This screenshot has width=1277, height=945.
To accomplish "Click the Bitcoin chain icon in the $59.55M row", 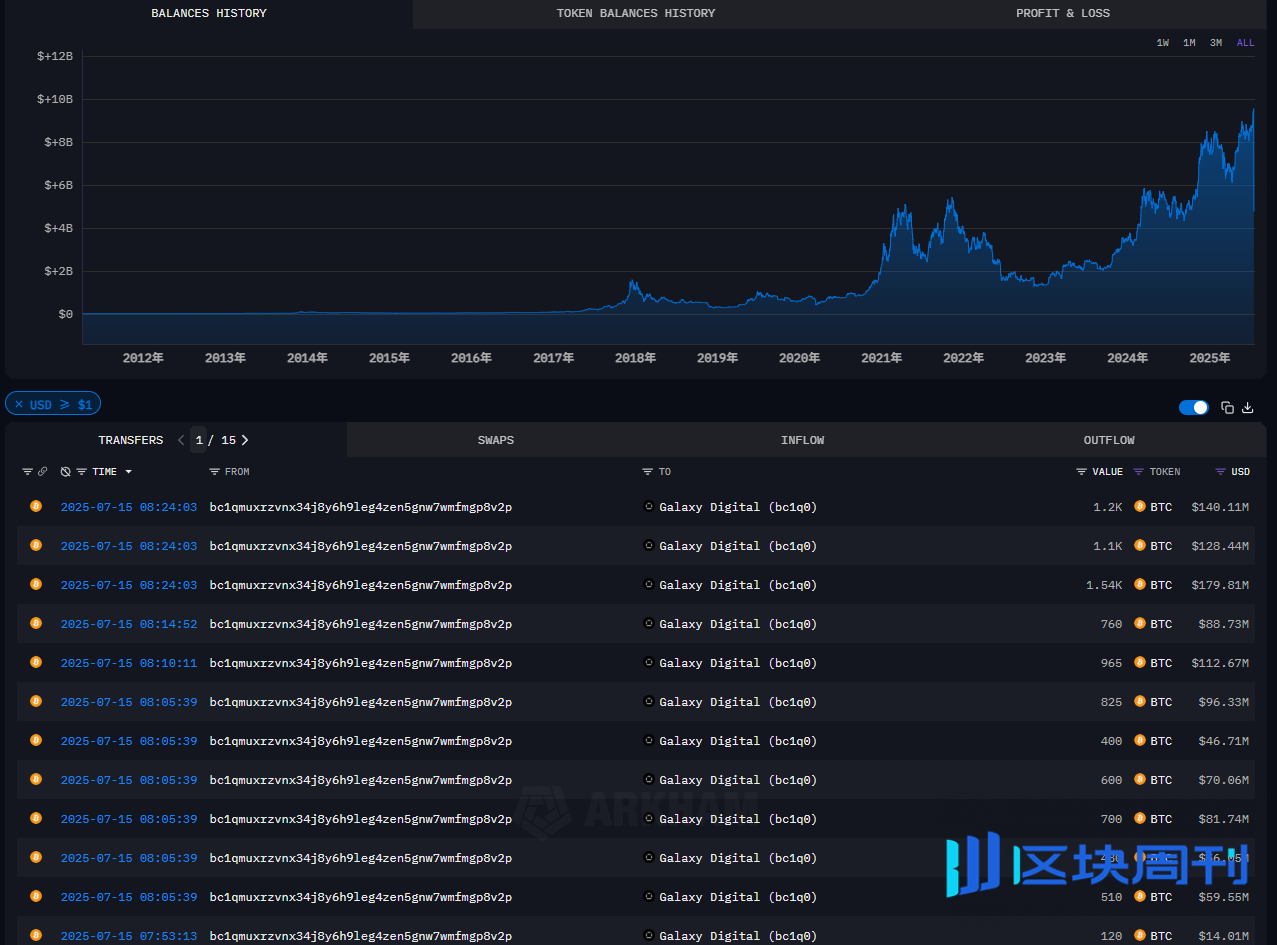I will [36, 896].
